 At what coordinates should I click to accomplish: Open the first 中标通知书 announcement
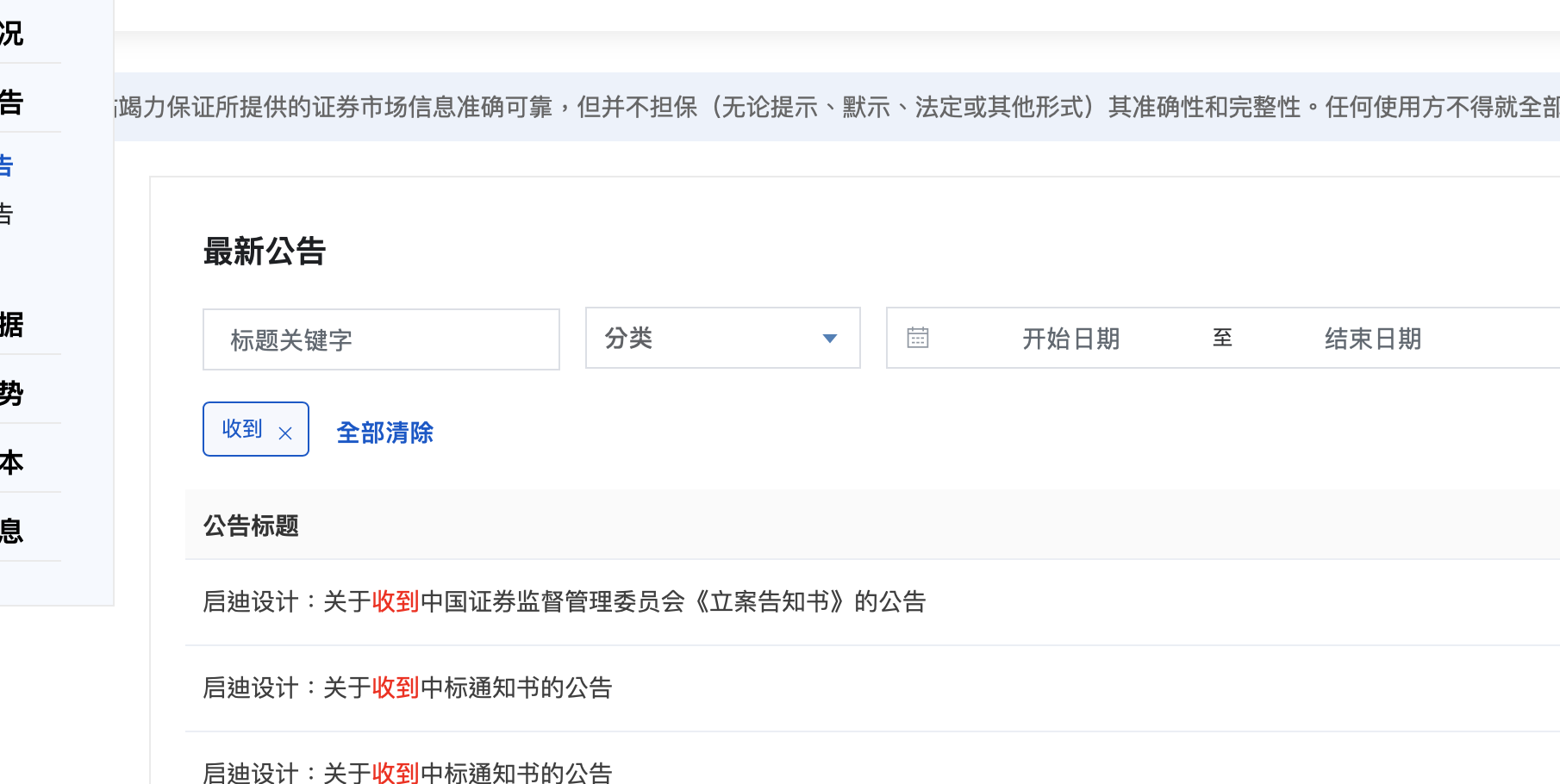(407, 688)
